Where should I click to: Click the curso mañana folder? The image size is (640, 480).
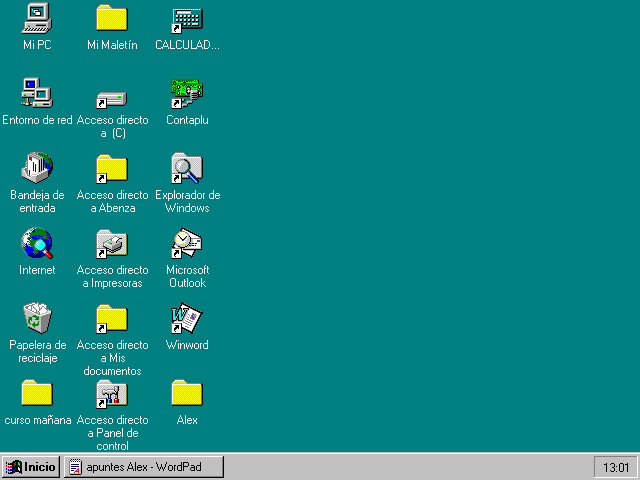(x=37, y=393)
